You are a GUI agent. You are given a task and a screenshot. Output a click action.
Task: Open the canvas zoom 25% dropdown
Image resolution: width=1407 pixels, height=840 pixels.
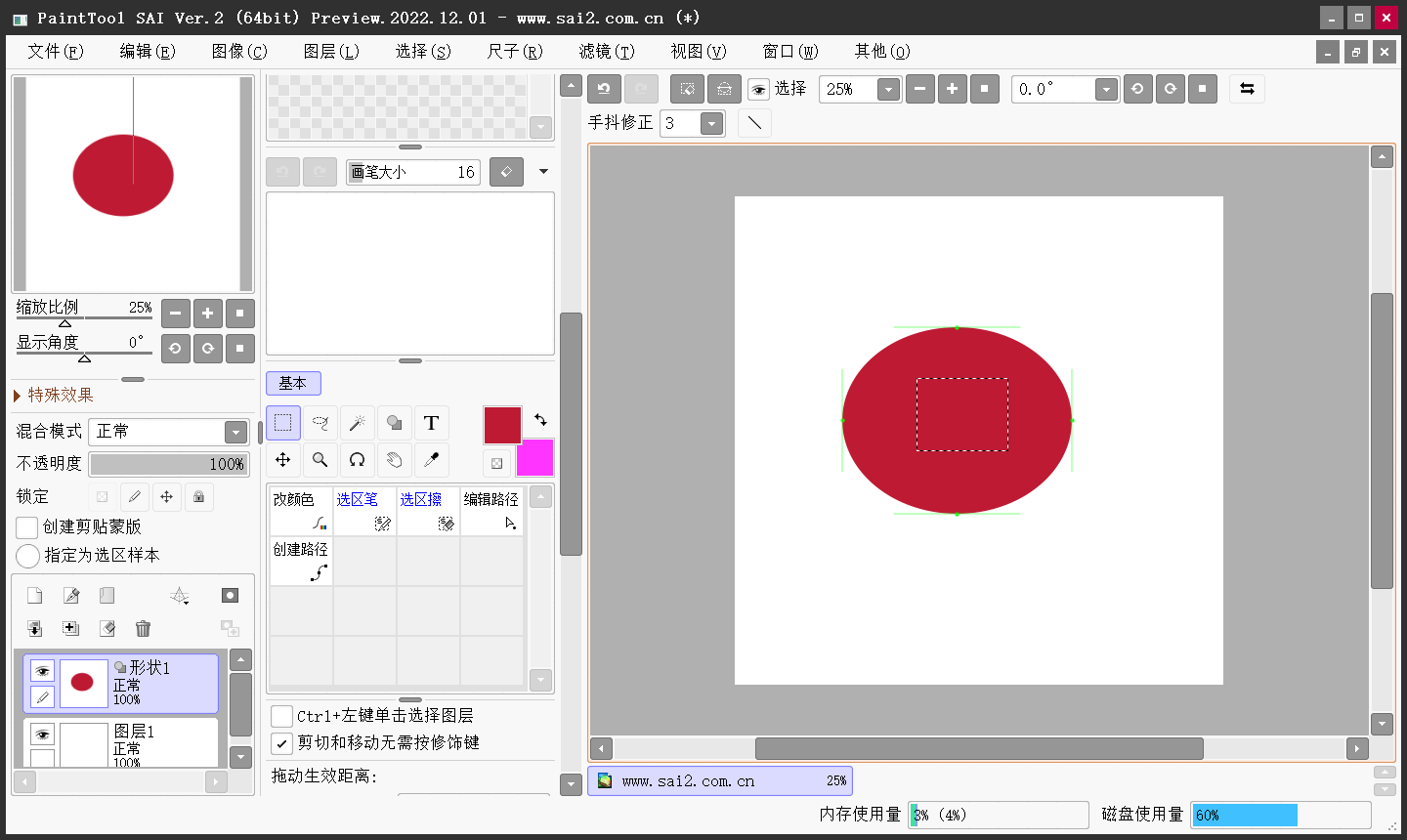(888, 89)
